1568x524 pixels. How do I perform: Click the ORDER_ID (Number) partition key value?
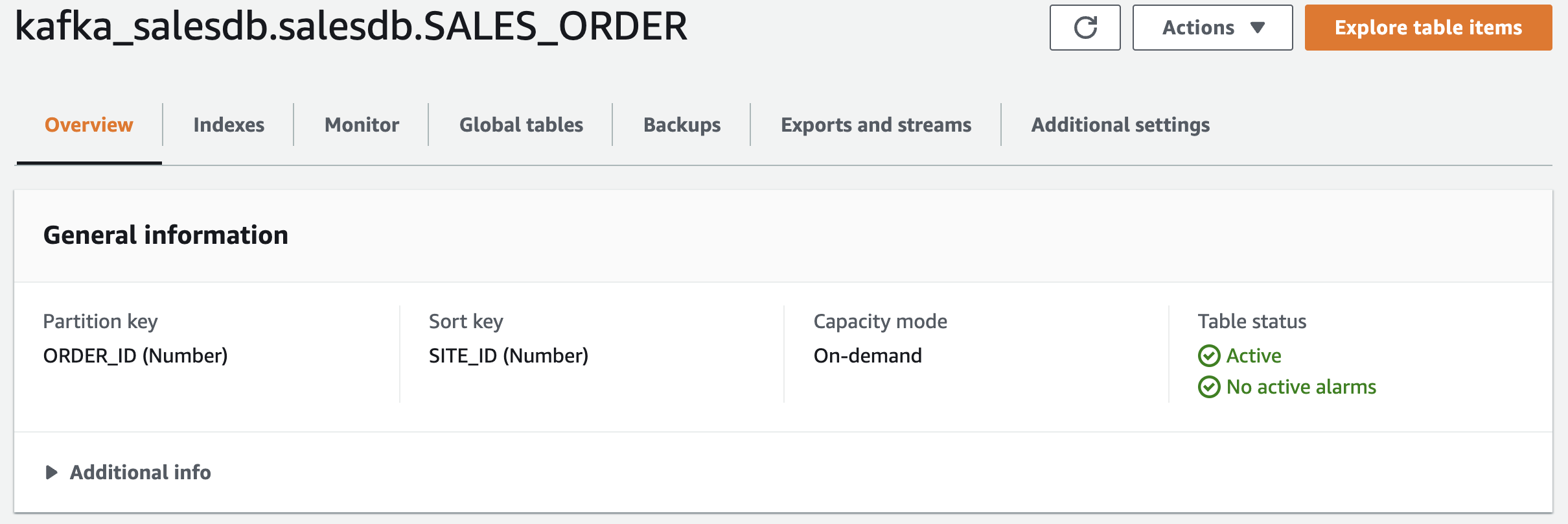[x=135, y=356]
